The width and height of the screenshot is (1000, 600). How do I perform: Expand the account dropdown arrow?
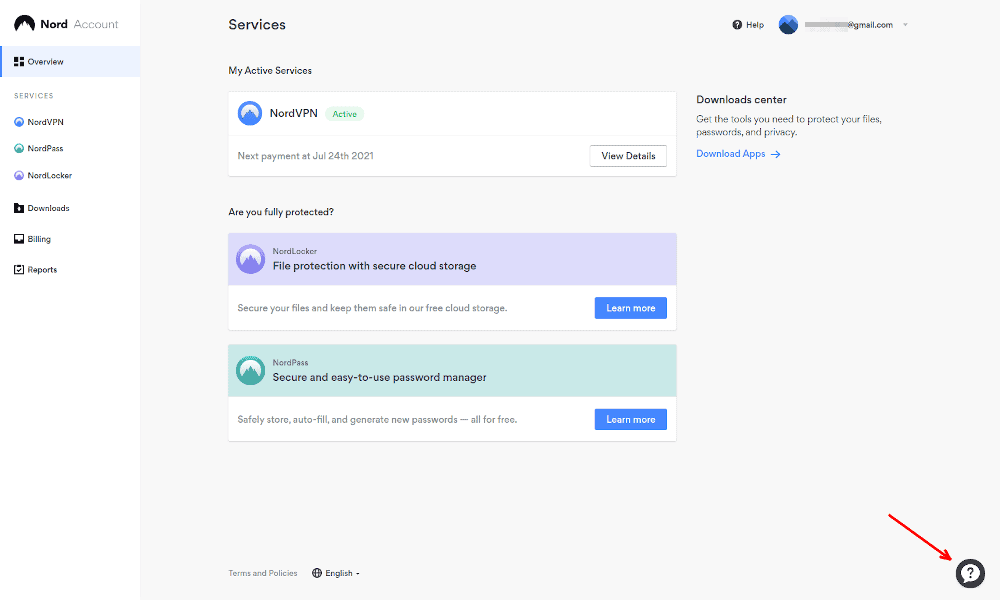tap(905, 25)
